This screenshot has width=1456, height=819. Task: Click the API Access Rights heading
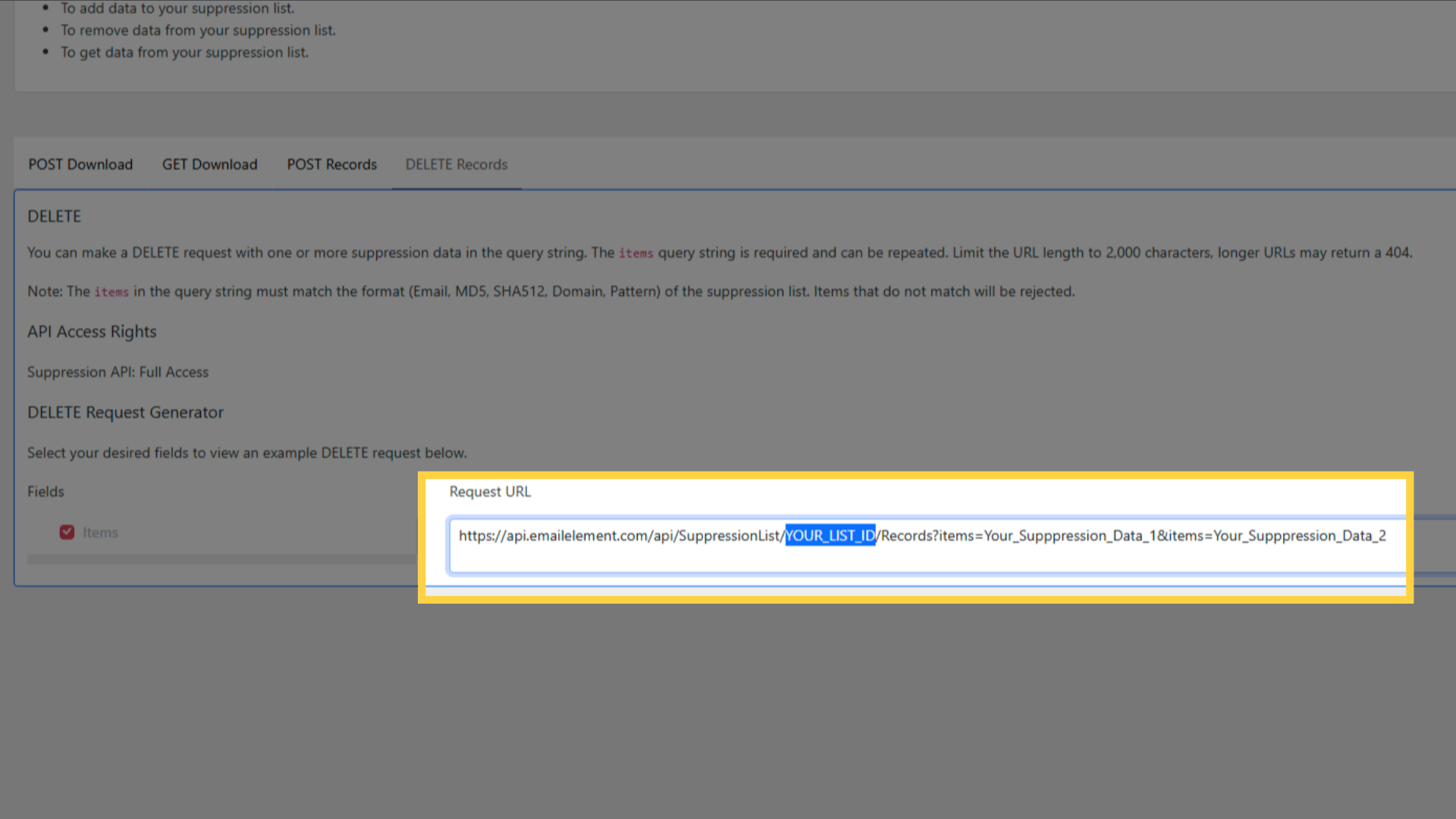[x=92, y=331]
